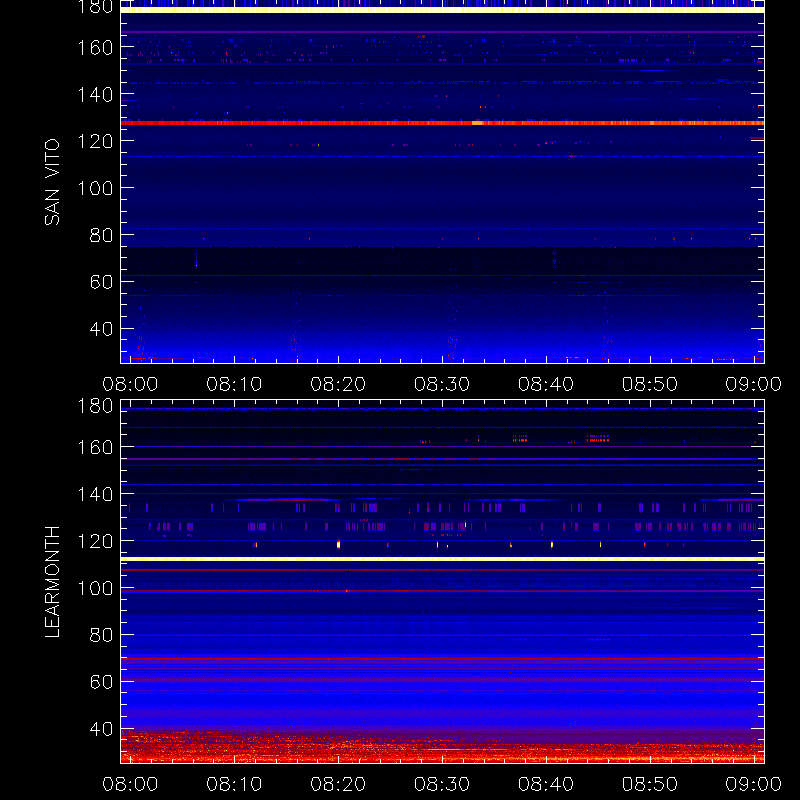Pick the 120 tick label on Learmonth plot

(95, 541)
